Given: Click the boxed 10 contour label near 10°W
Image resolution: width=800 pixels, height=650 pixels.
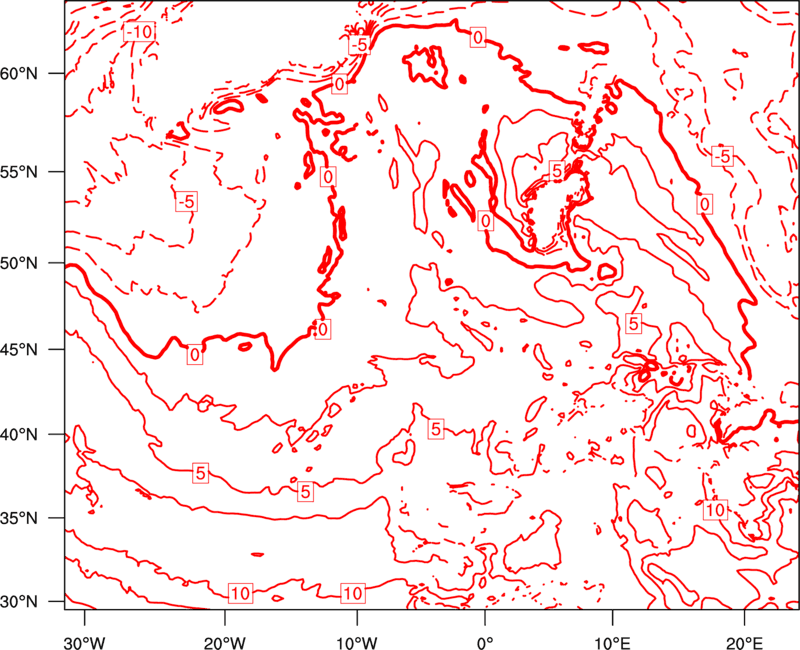Looking at the screenshot, I should [x=353, y=593].
